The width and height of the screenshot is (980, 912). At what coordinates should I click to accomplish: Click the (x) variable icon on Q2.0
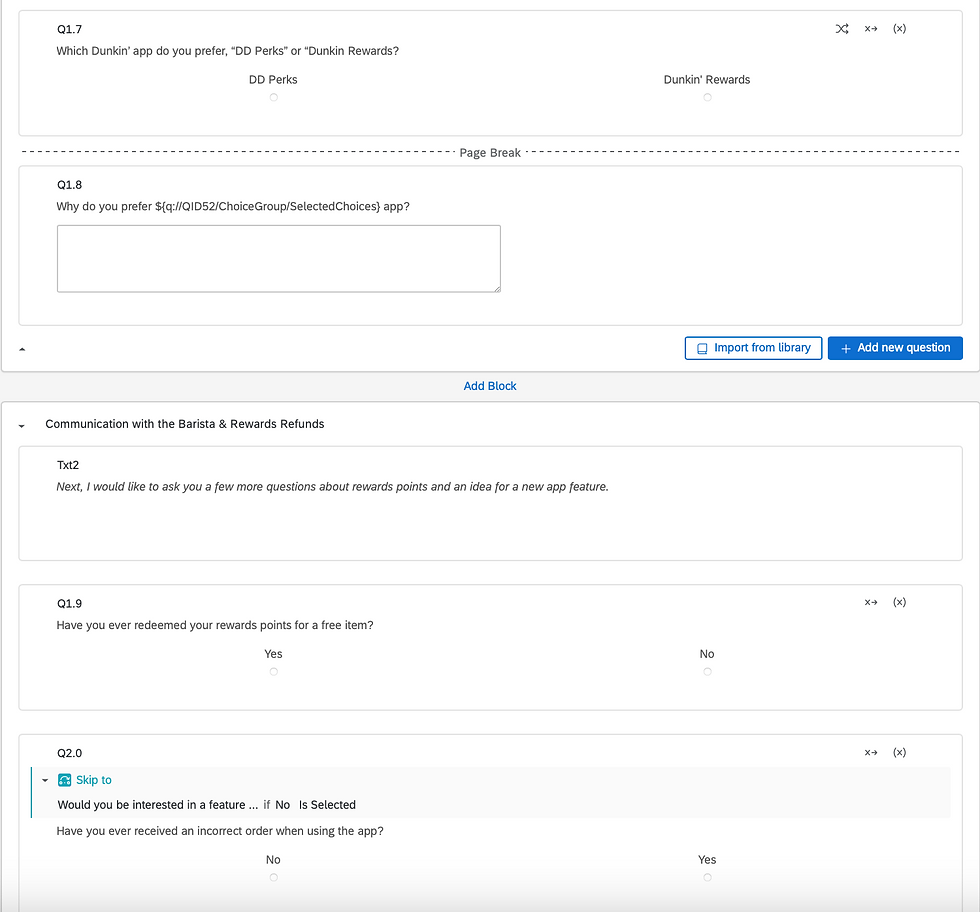click(899, 752)
